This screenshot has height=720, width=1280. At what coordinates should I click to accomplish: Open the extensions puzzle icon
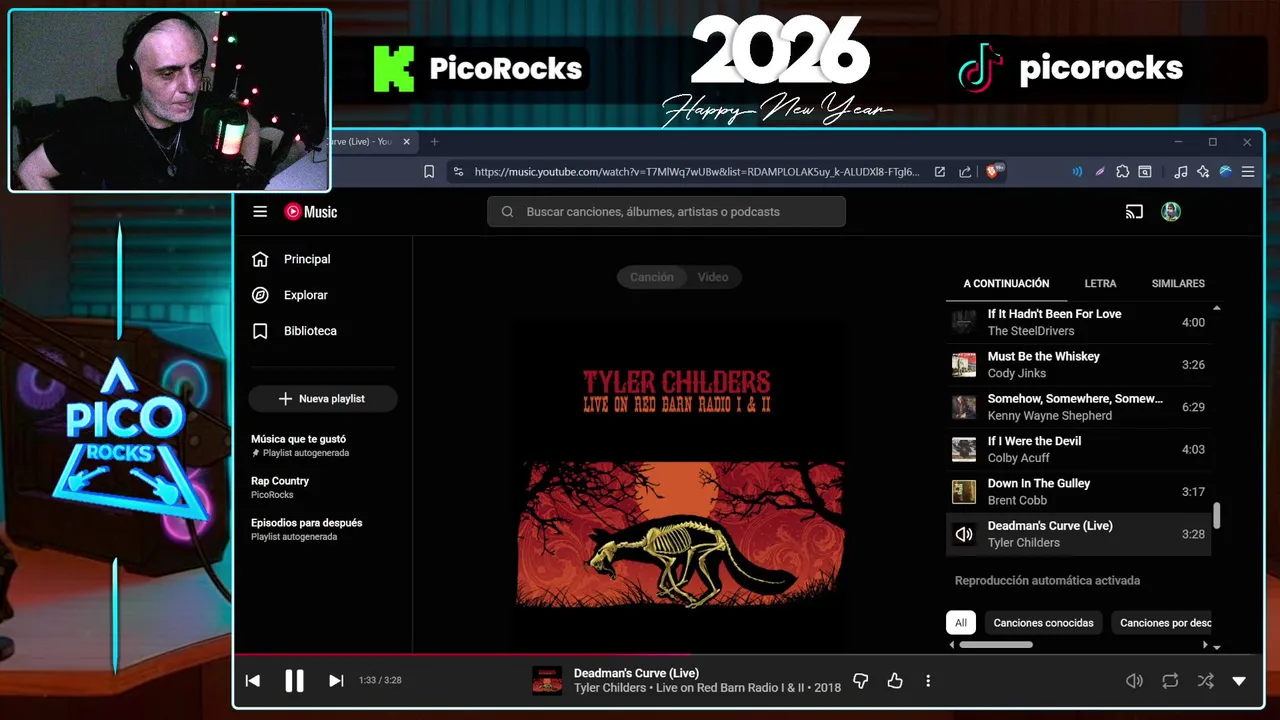1123,172
